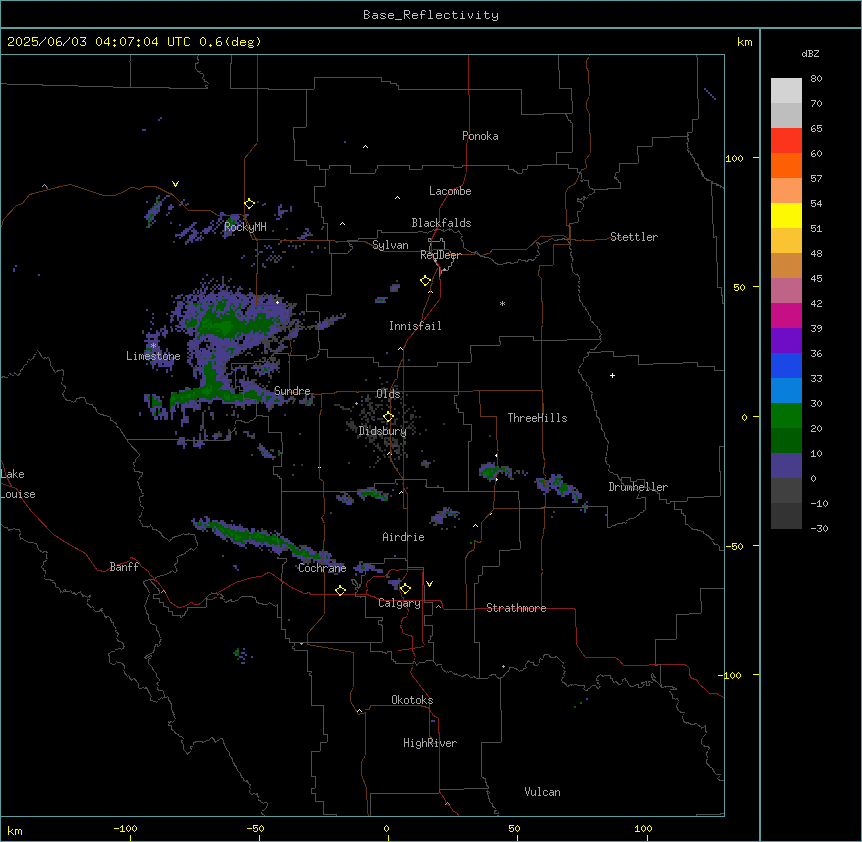Click the Okotoks label
862x842 pixels.
[x=412, y=700]
